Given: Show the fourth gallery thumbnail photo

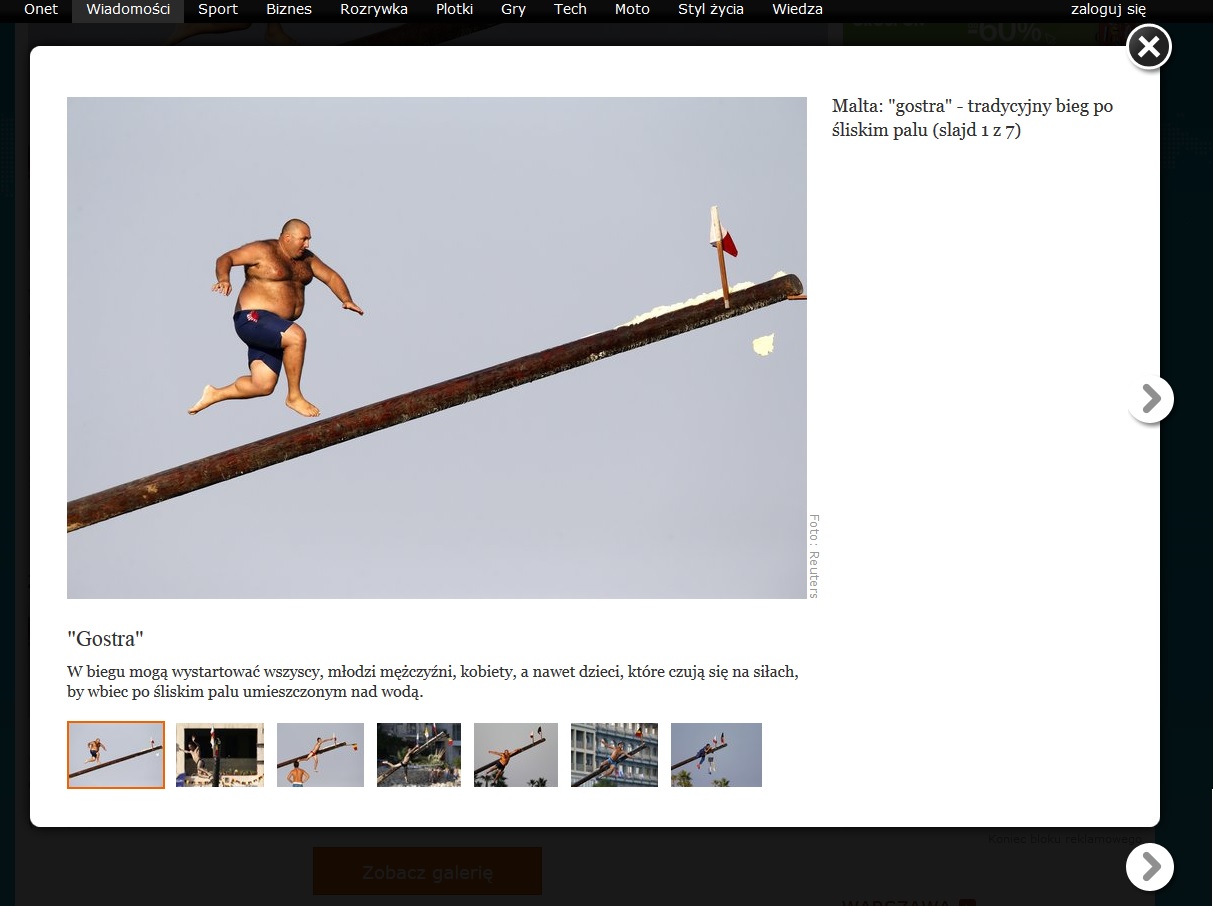Looking at the screenshot, I should tap(419, 755).
